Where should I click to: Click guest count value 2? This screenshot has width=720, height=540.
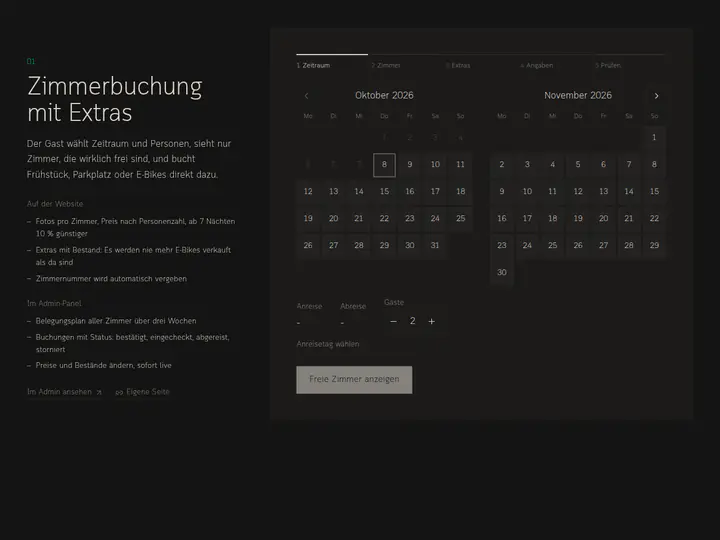[412, 321]
